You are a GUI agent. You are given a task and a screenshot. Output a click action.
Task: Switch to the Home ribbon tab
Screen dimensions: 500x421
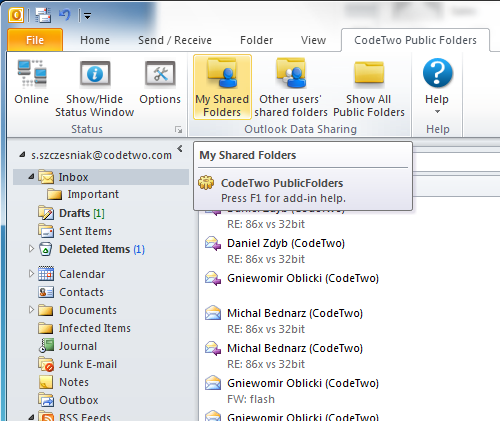(x=95, y=40)
